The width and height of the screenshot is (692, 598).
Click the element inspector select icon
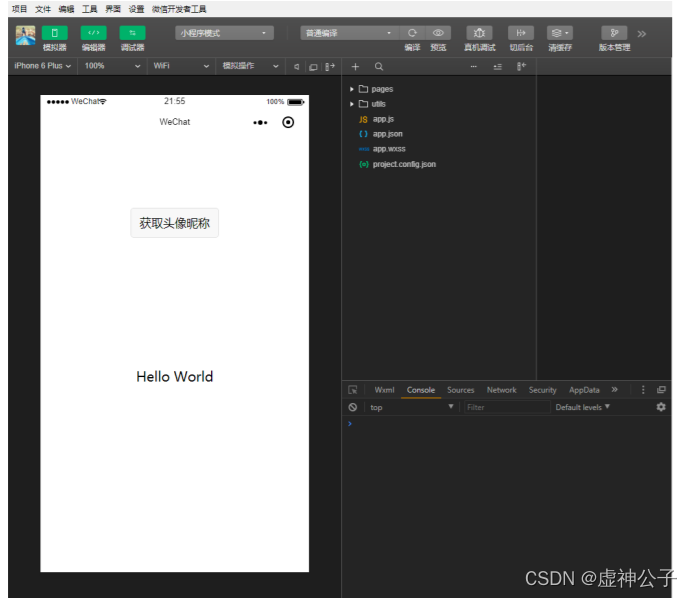click(x=353, y=390)
